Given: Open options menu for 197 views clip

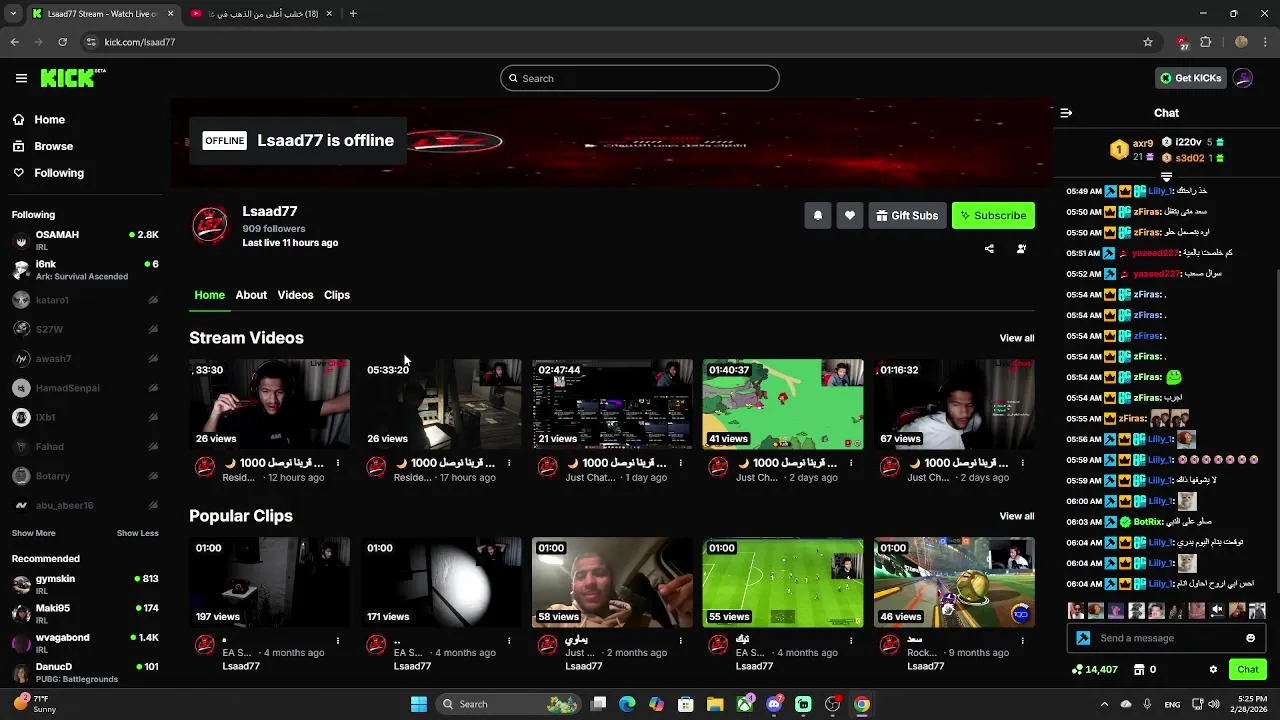Looking at the screenshot, I should pyautogui.click(x=338, y=640).
